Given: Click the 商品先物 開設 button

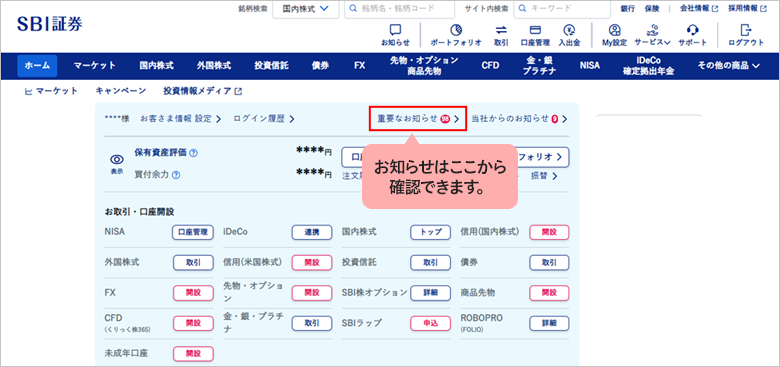Looking at the screenshot, I should click(549, 293).
